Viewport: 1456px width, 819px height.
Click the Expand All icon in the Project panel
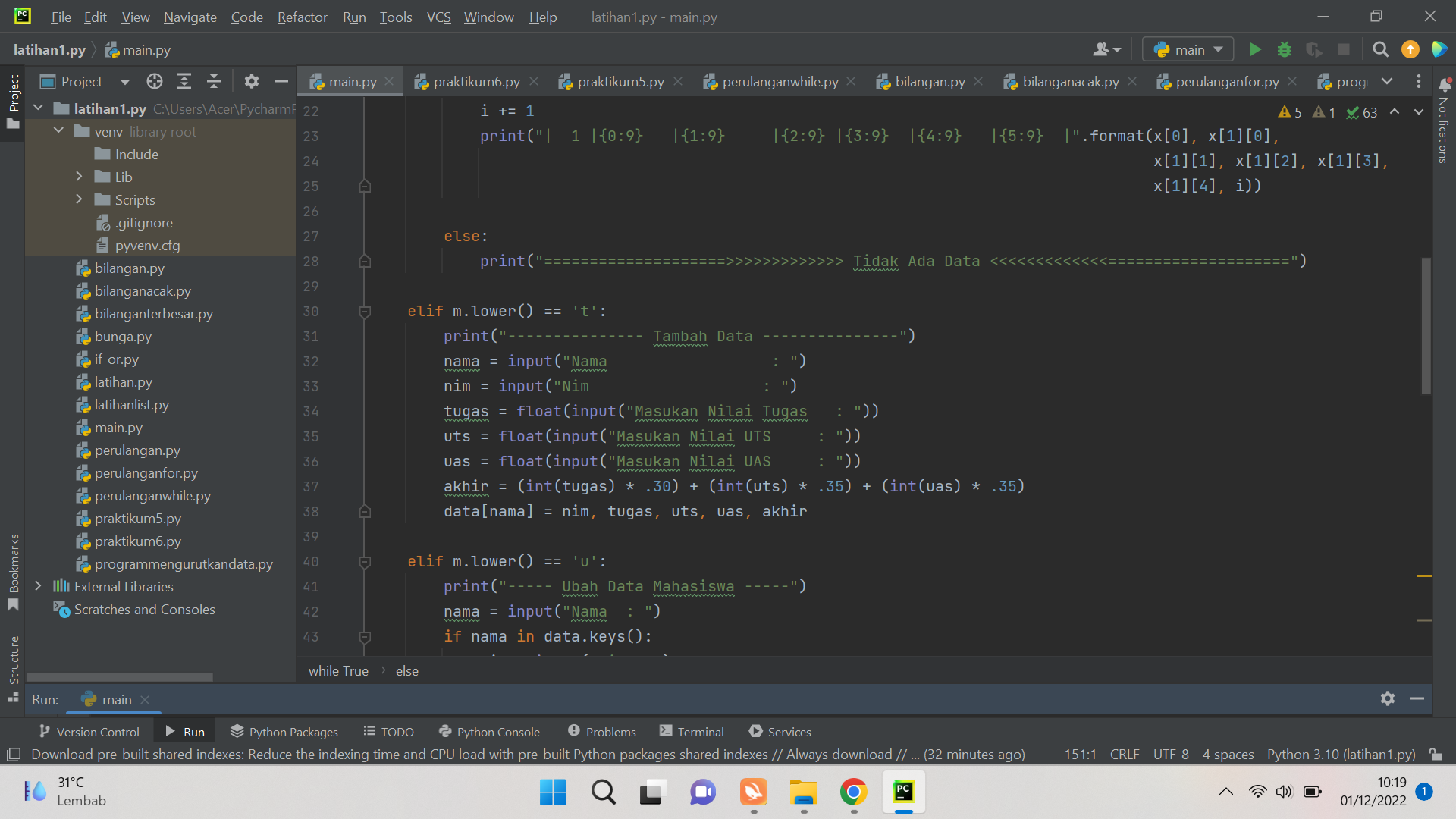point(184,82)
